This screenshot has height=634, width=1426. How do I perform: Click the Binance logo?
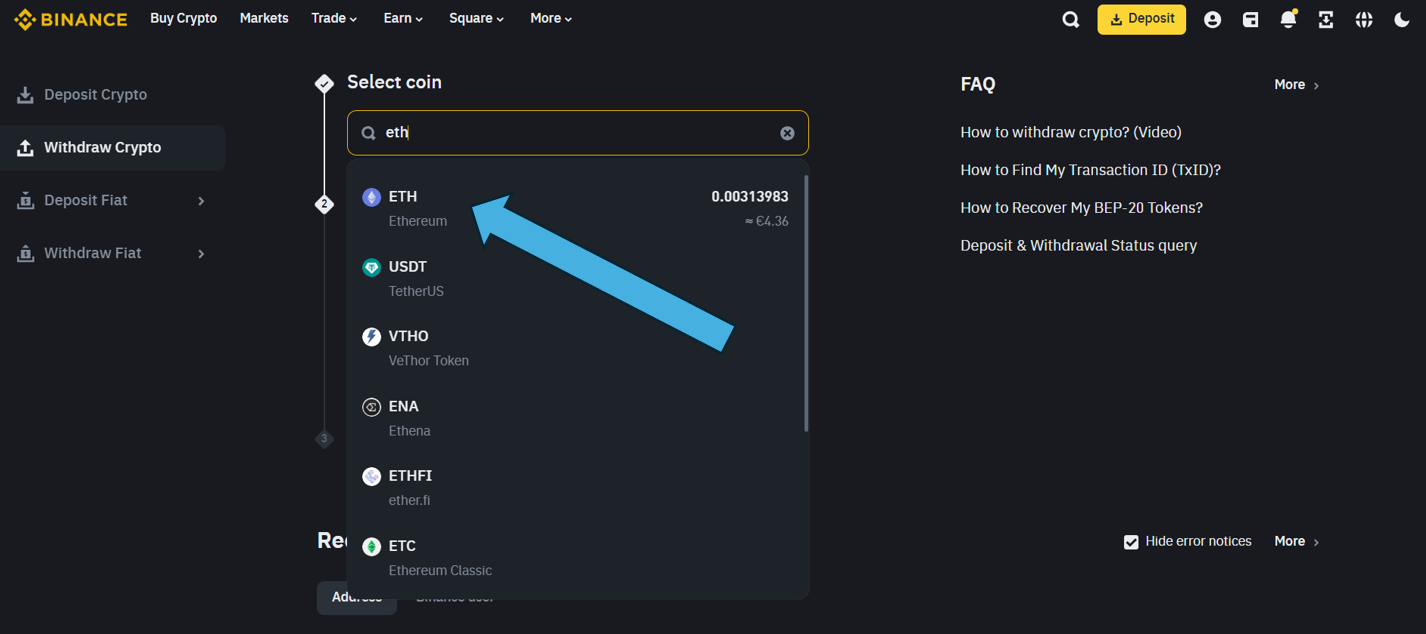point(71,19)
